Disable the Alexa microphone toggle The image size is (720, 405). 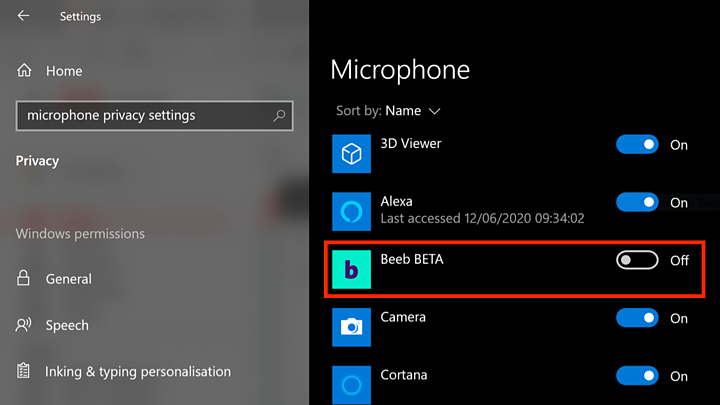click(x=637, y=202)
